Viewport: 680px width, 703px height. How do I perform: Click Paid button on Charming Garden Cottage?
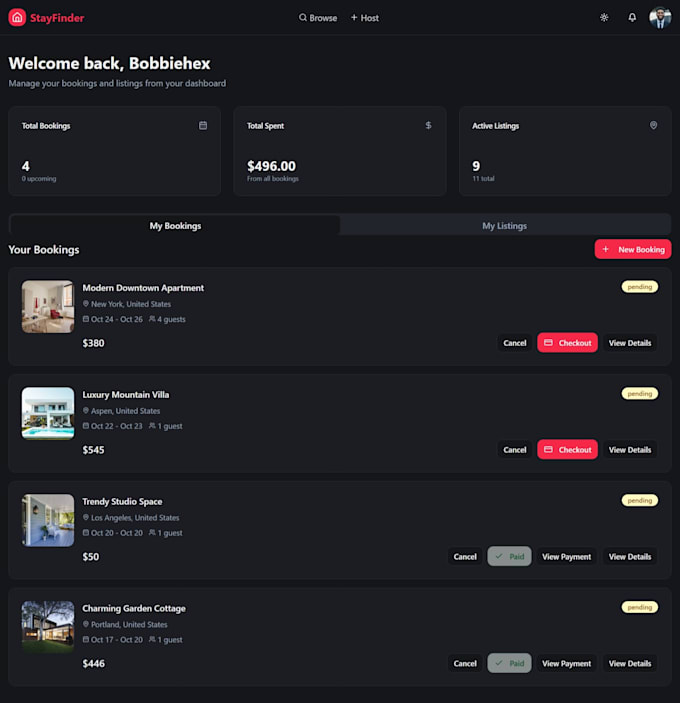click(509, 663)
